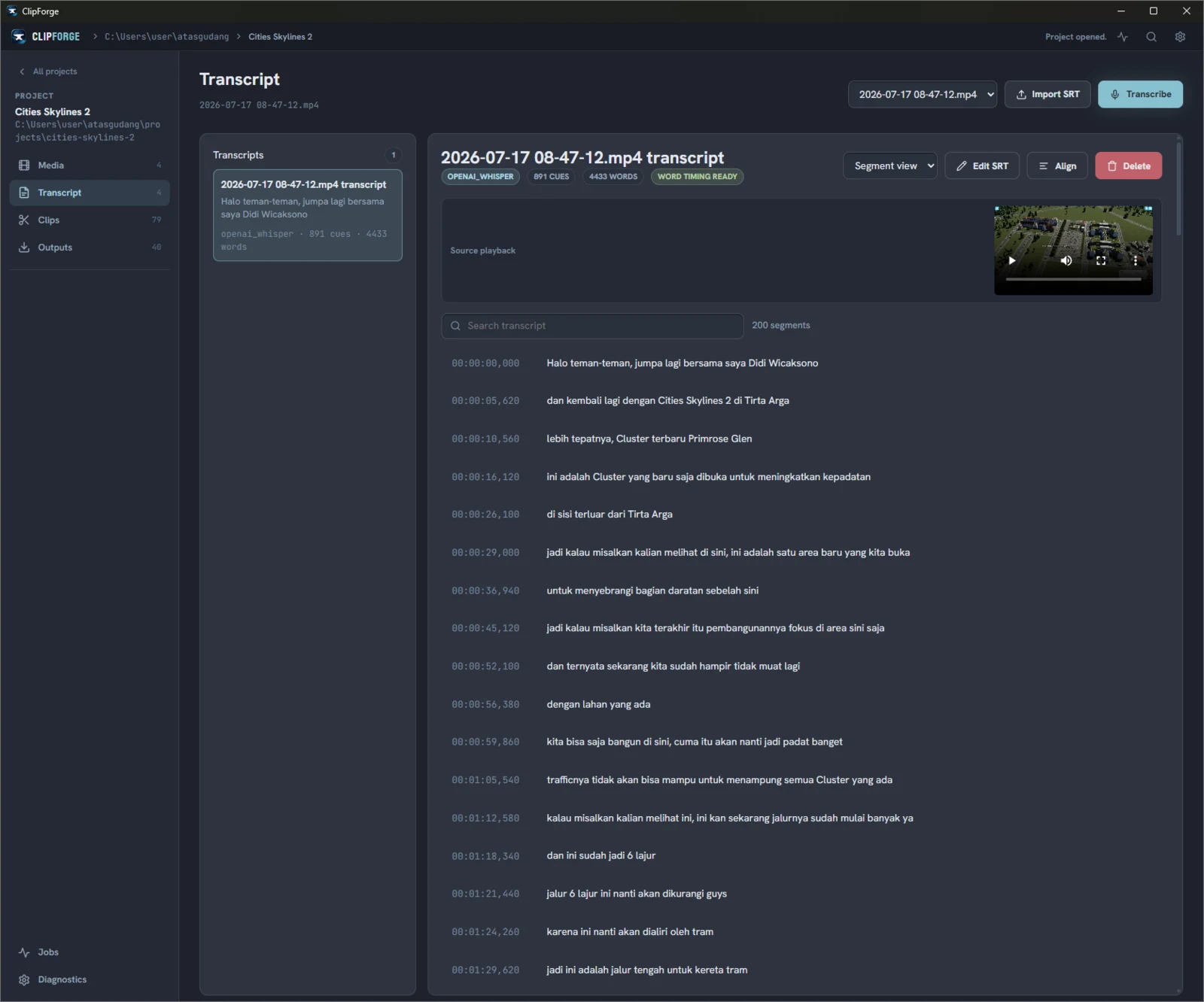Select segment "lebih tepatnya, Cluster terbaru Primrose Glen"

tap(649, 439)
